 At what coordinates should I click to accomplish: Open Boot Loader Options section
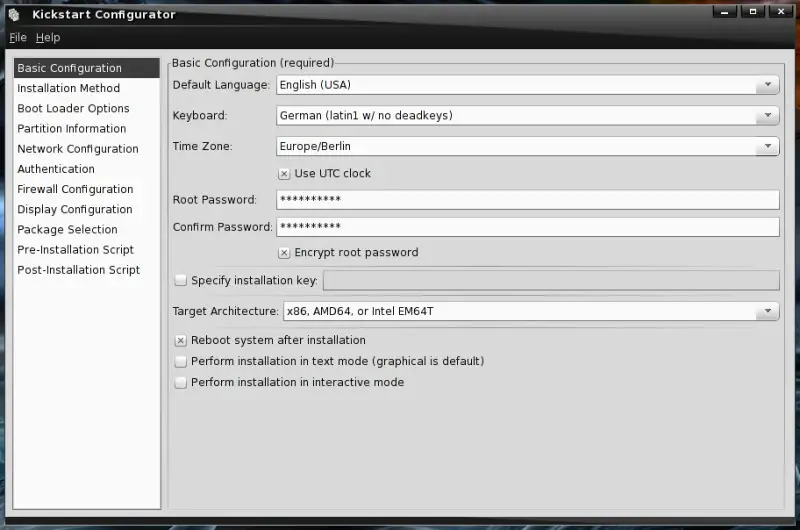tap(87, 109)
